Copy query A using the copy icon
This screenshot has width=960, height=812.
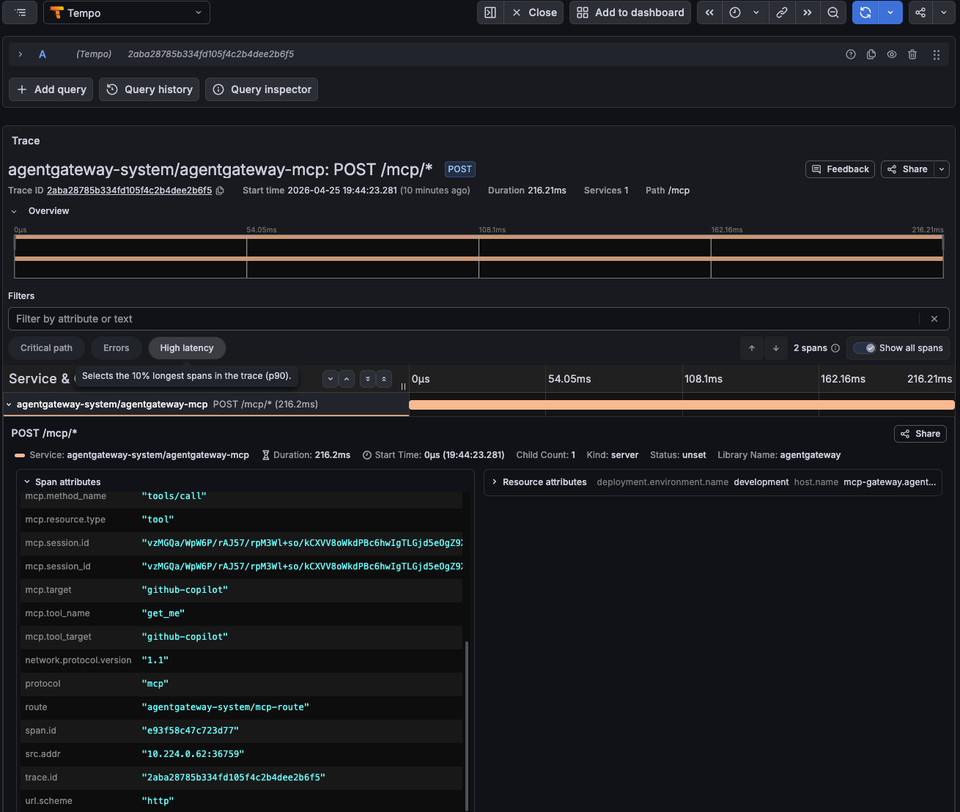(x=871, y=54)
